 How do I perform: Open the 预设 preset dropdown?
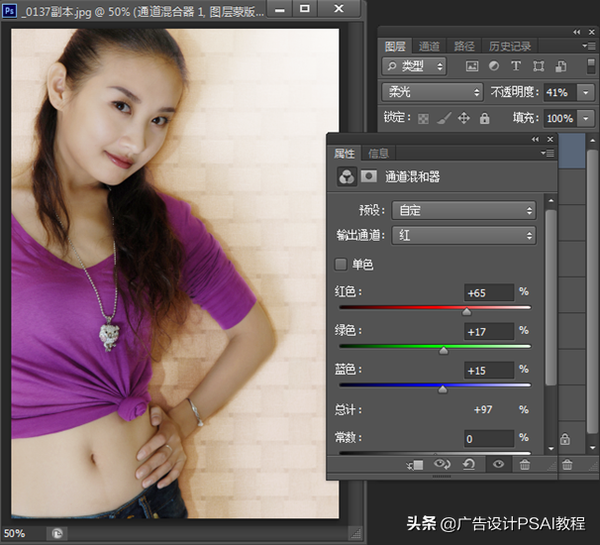coord(464,210)
